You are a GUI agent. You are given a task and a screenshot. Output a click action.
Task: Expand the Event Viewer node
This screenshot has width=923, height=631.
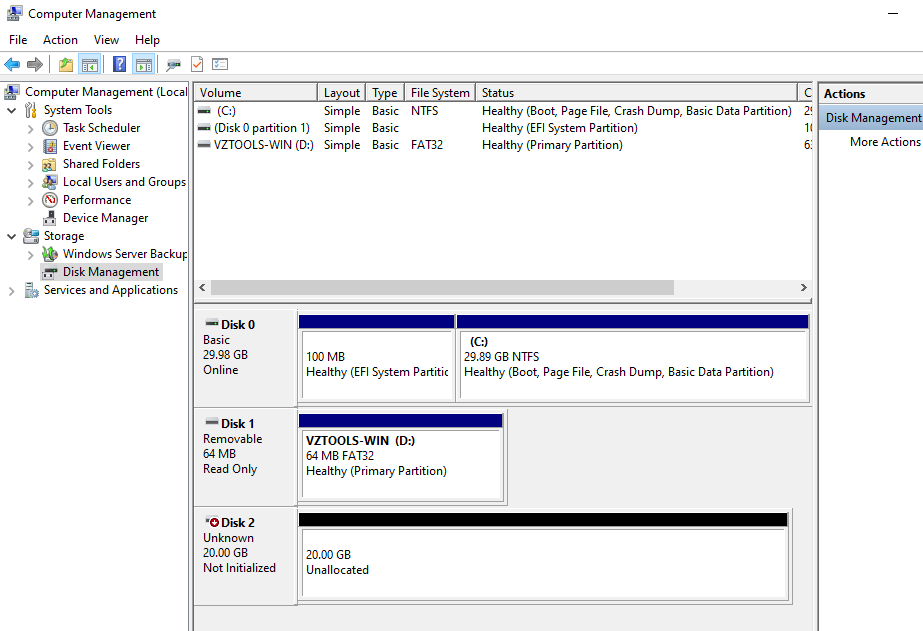click(31, 147)
